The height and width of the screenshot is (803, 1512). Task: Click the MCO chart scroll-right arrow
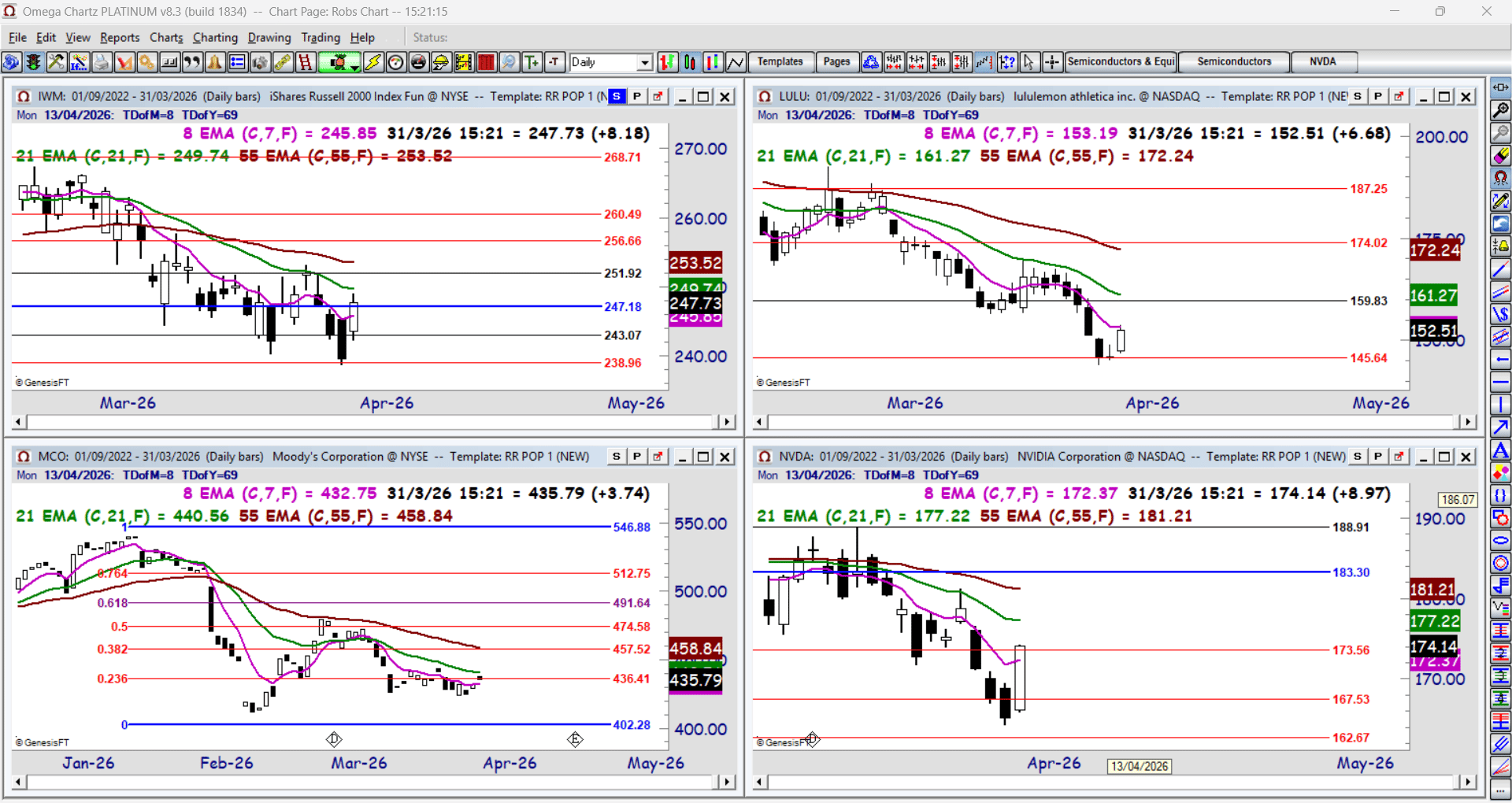(728, 782)
